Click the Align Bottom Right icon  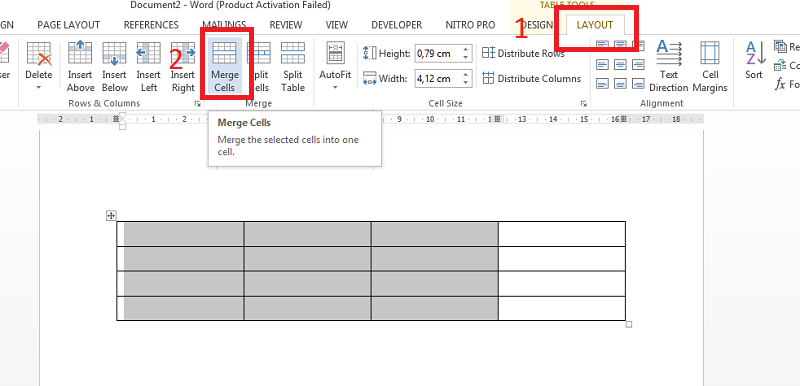click(638, 83)
